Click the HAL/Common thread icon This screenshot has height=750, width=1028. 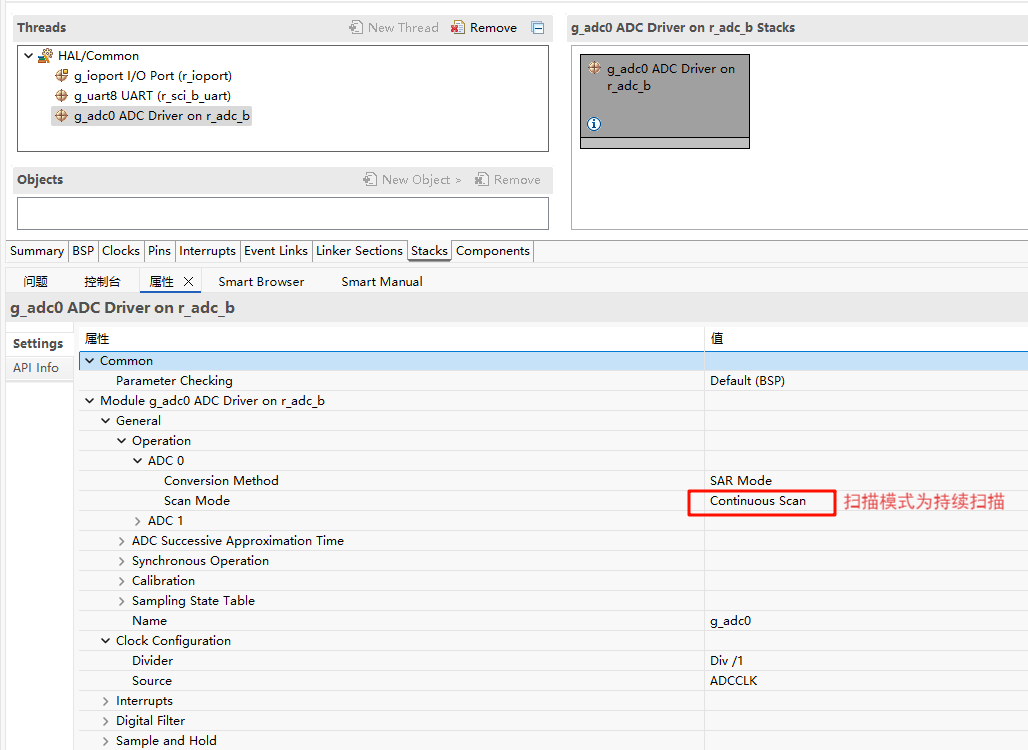[x=45, y=56]
